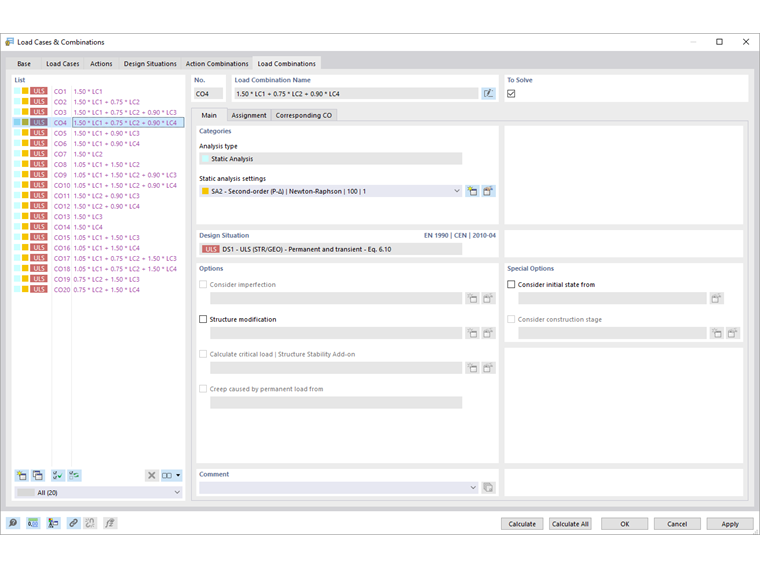Click the formula script icon in footer
The width and height of the screenshot is (760, 569).
pyautogui.click(x=110, y=523)
